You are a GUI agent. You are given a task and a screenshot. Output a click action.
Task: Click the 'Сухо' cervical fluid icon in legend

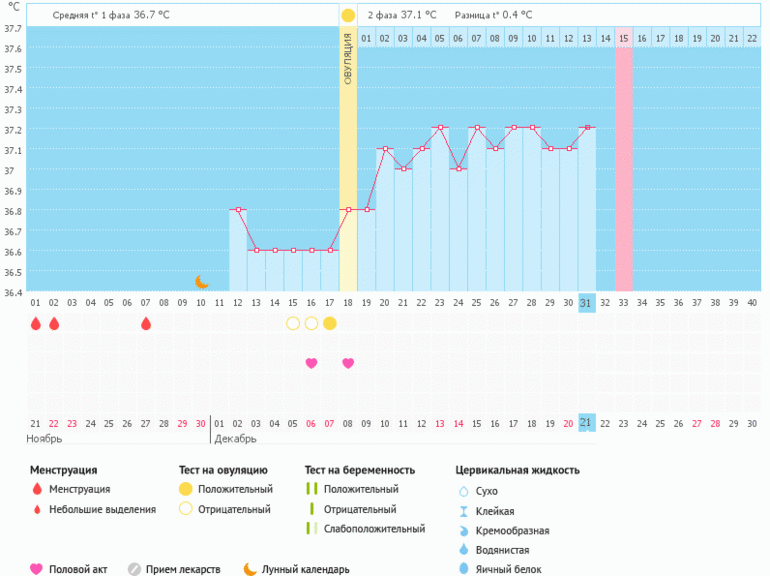(463, 491)
